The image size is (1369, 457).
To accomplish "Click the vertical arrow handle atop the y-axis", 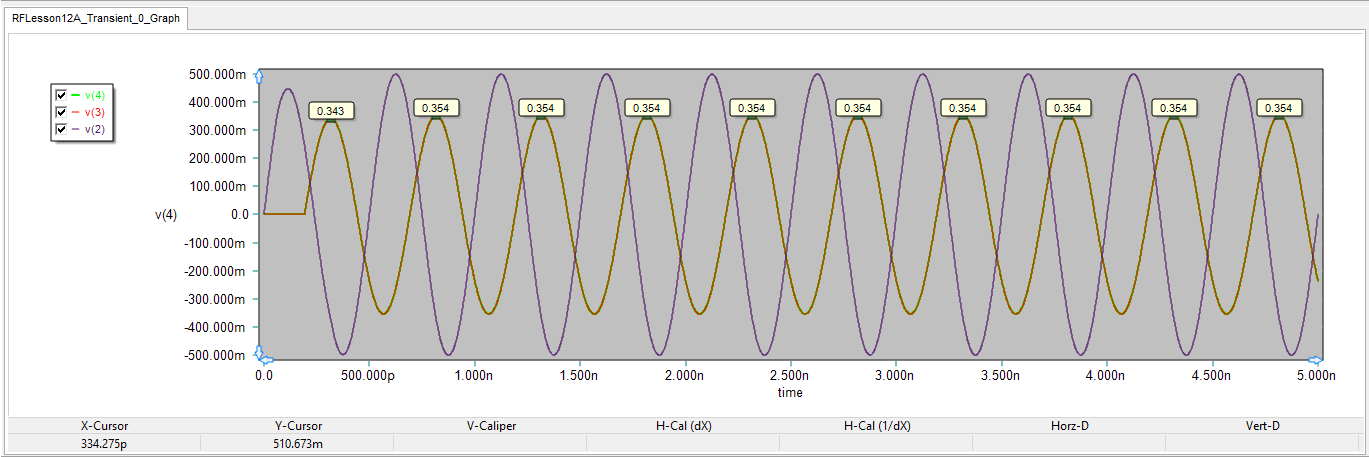I will pyautogui.click(x=259, y=76).
